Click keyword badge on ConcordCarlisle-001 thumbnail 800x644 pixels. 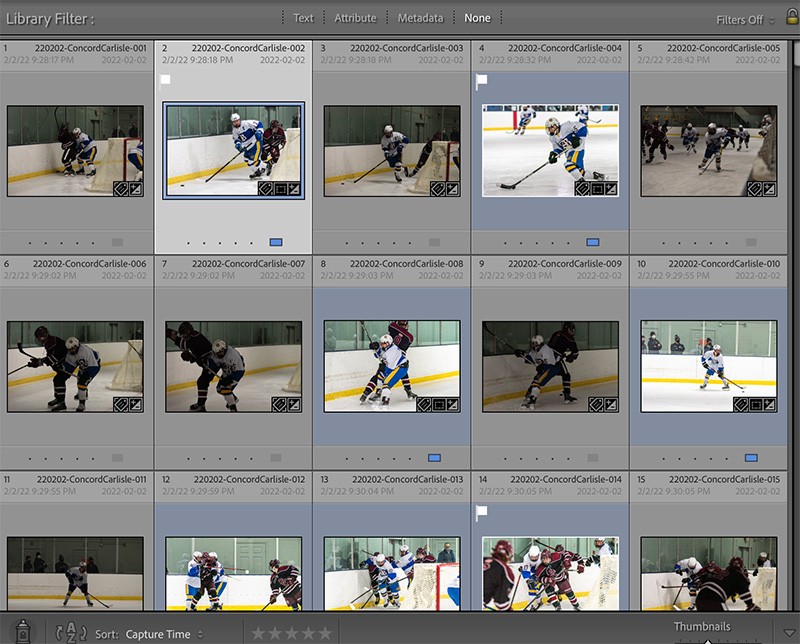coord(120,188)
